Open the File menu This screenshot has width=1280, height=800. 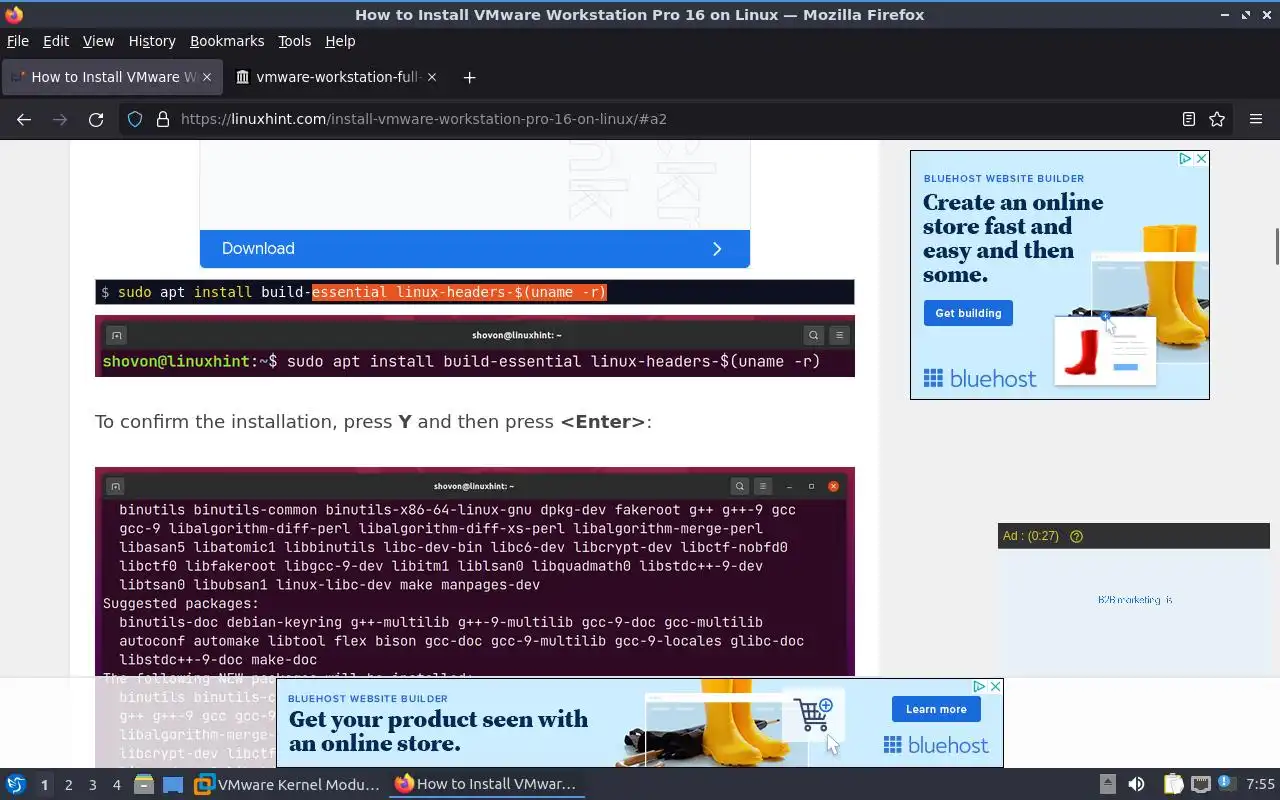click(18, 41)
